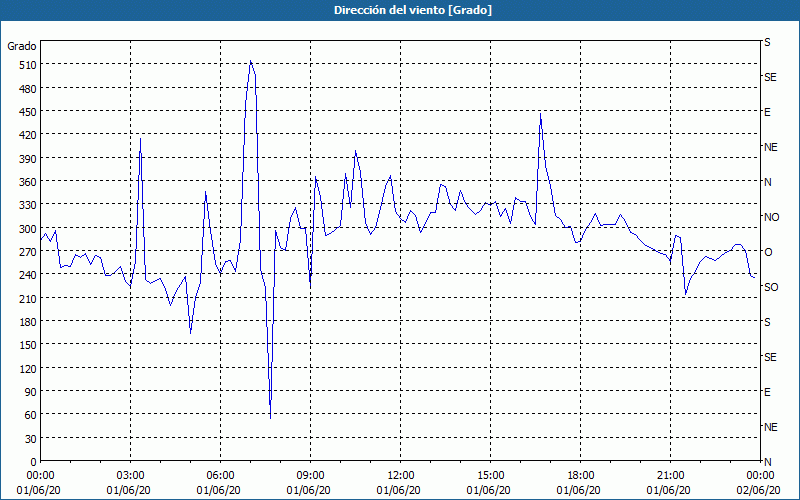This screenshot has height=500, width=800.
Task: Click the 'NE' compass label beside 390 gridline
Action: point(770,147)
